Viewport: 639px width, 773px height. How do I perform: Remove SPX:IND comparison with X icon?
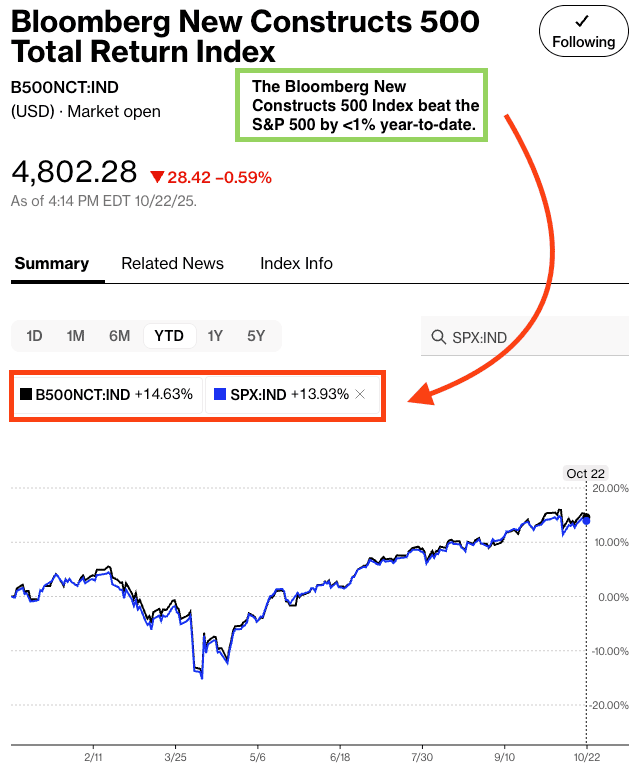tap(361, 395)
